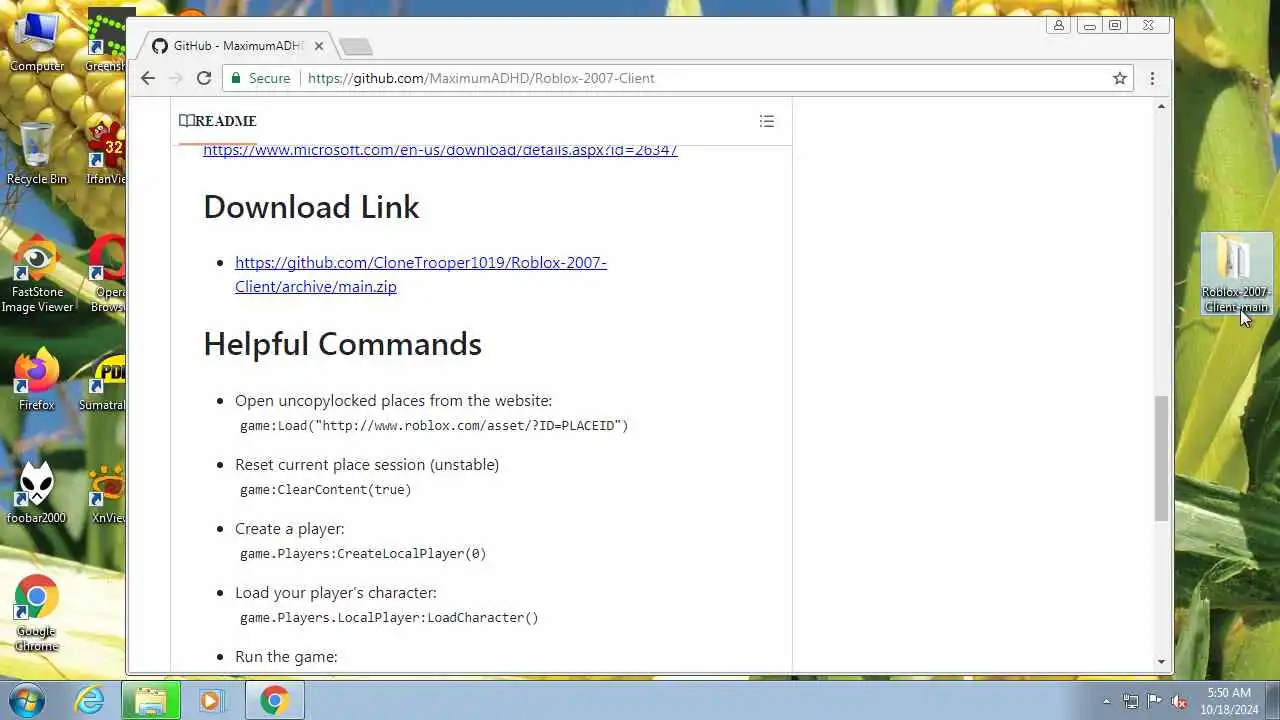The width and height of the screenshot is (1280, 720).
Task: Bookmark this page with the star icon
Action: pyautogui.click(x=1120, y=78)
